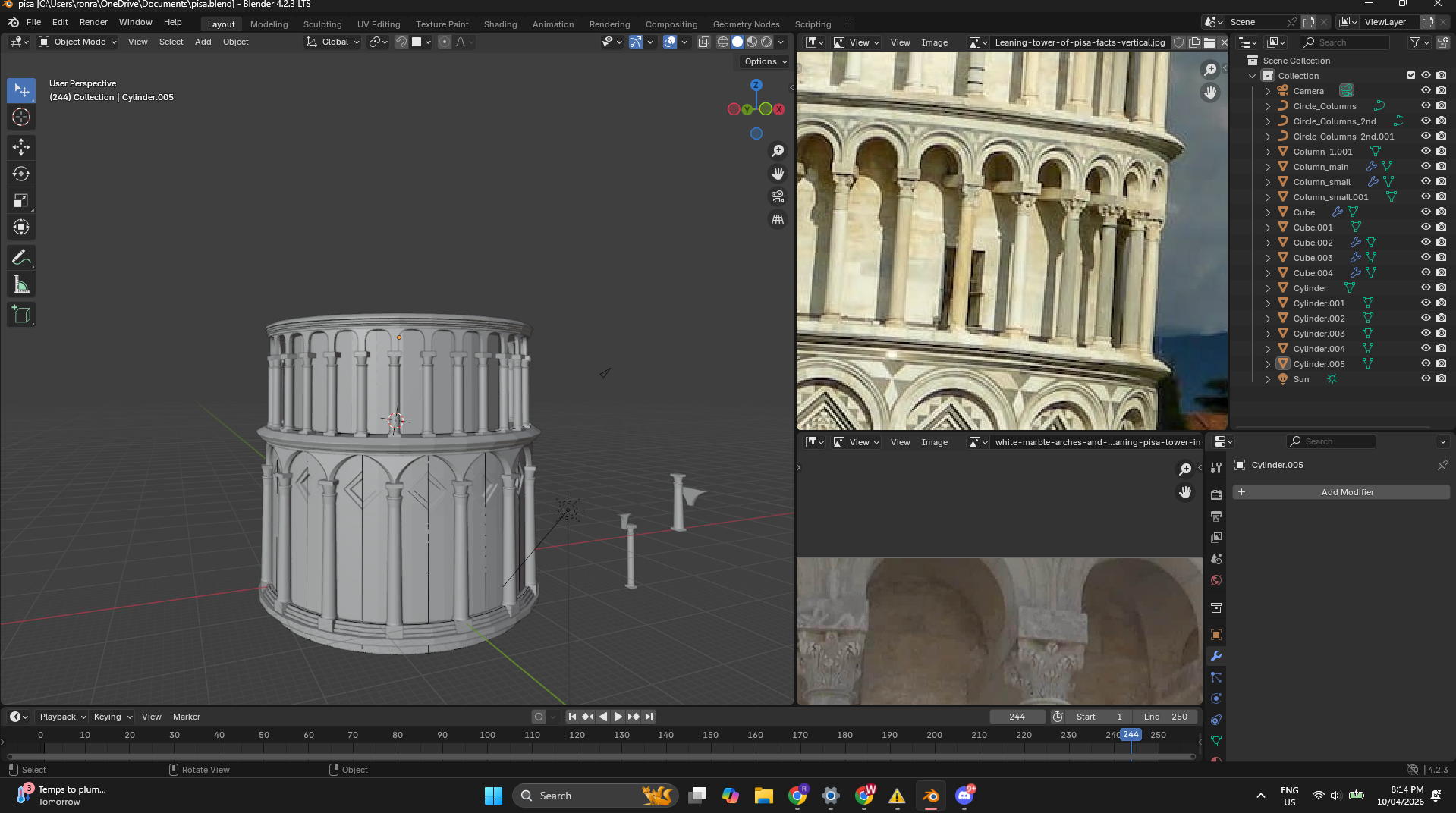Select the Cursor tool in toolbar
This screenshot has width=1456, height=813.
pos(21,117)
